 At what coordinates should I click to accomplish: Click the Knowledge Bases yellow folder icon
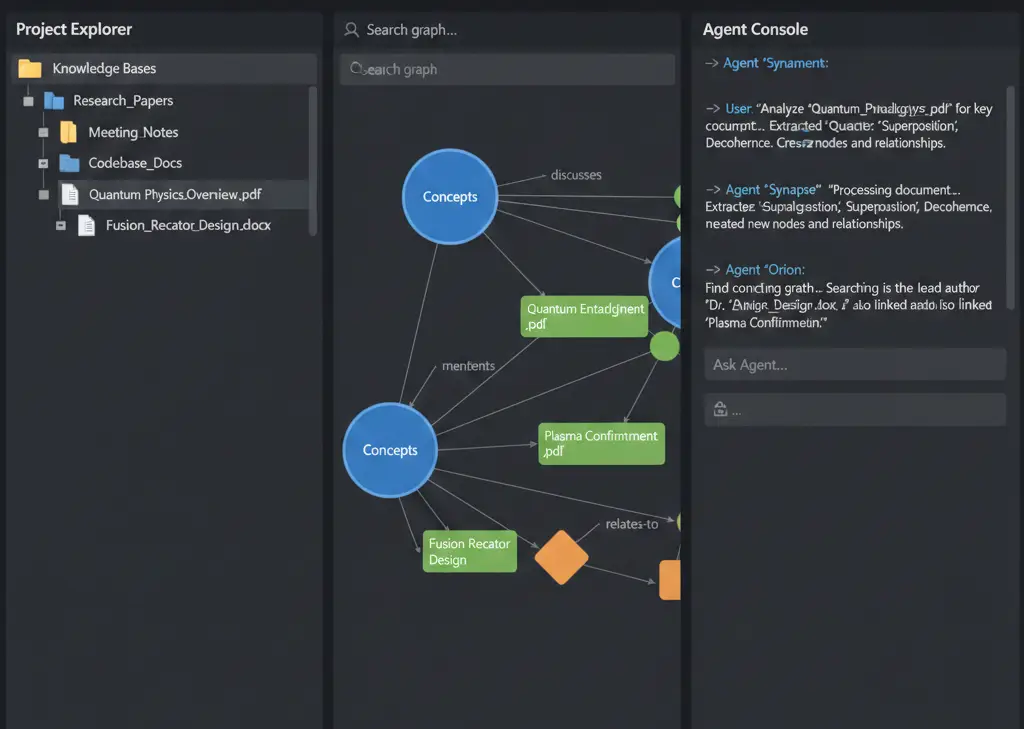(30, 69)
